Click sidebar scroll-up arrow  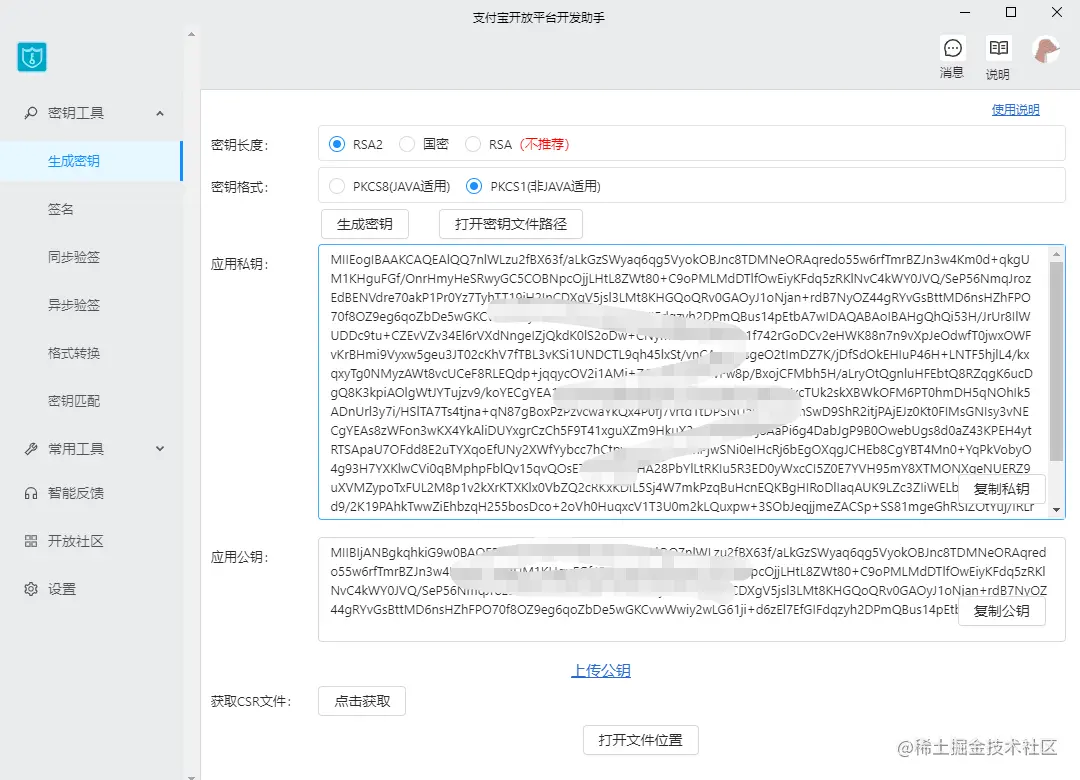(191, 34)
